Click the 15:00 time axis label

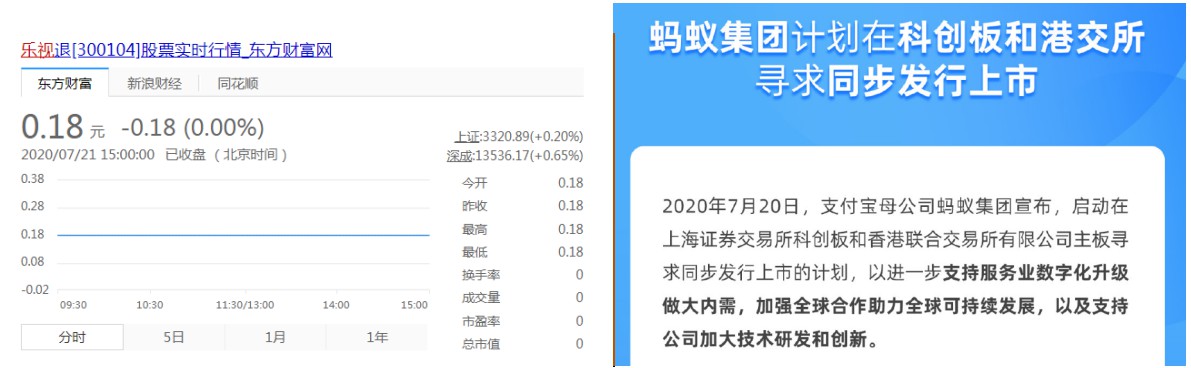point(415,305)
